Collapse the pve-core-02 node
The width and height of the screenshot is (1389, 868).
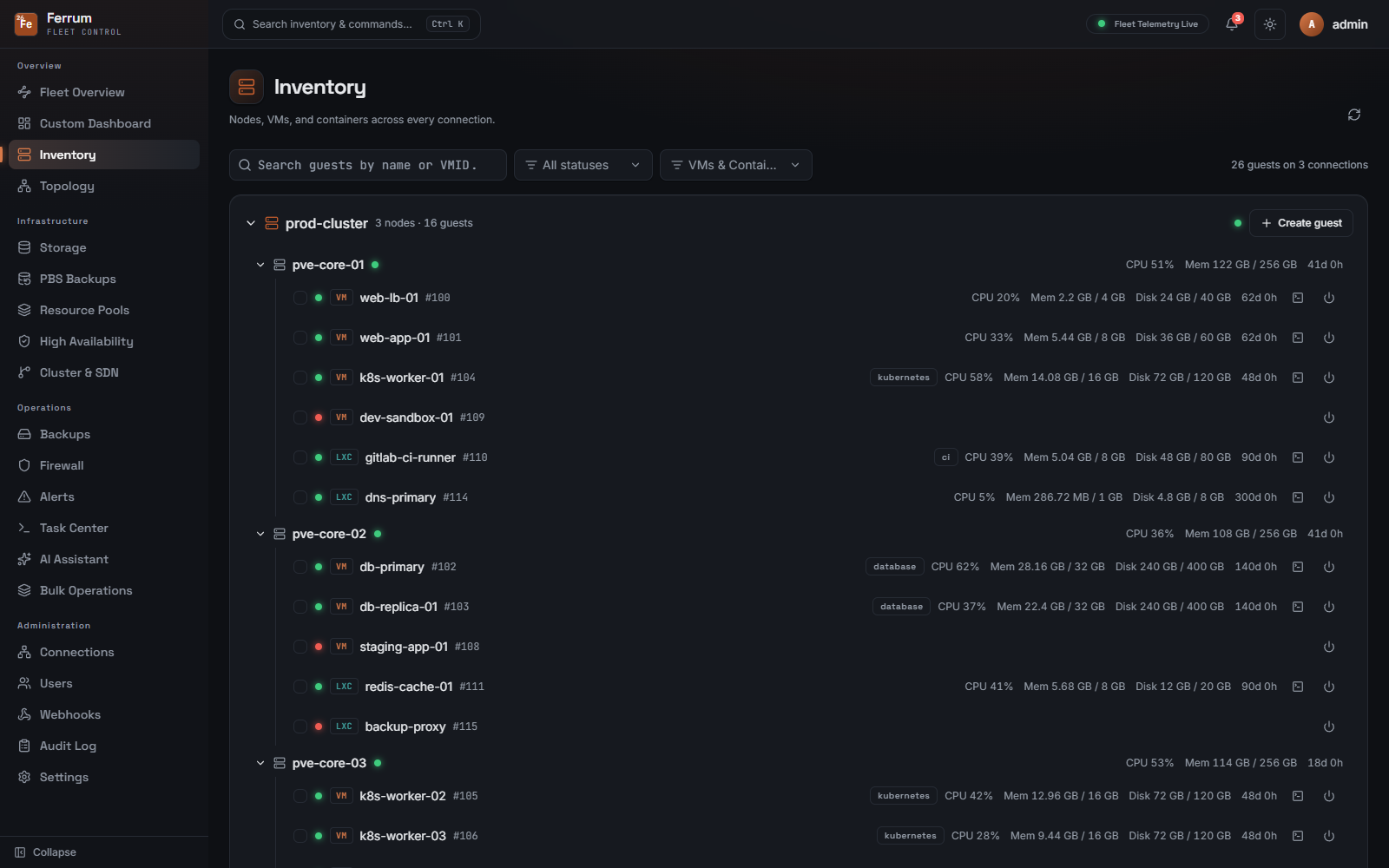[260, 534]
